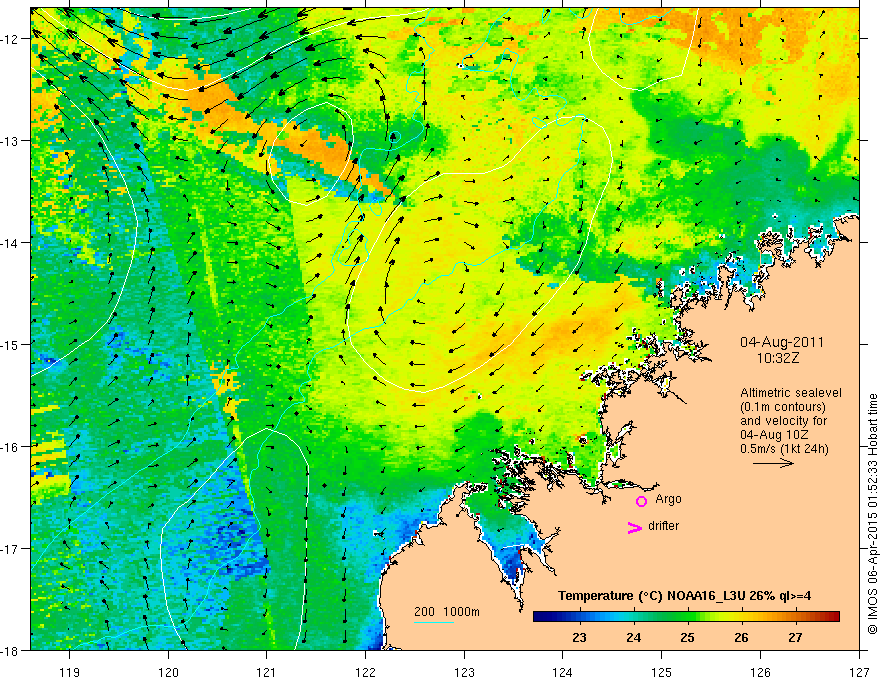Click the latitude axis label -16
The width and height of the screenshot is (880, 680).
(x=10, y=447)
